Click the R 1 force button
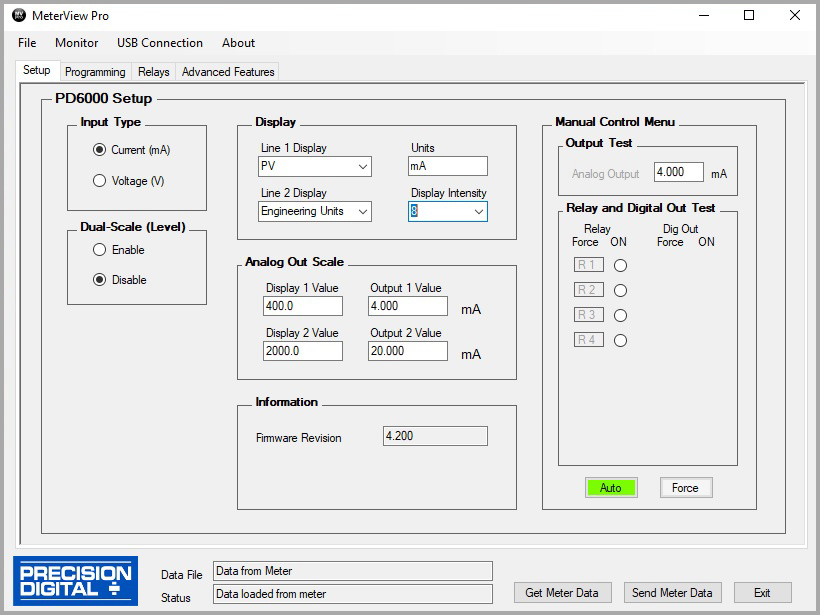820x615 pixels. click(x=588, y=265)
